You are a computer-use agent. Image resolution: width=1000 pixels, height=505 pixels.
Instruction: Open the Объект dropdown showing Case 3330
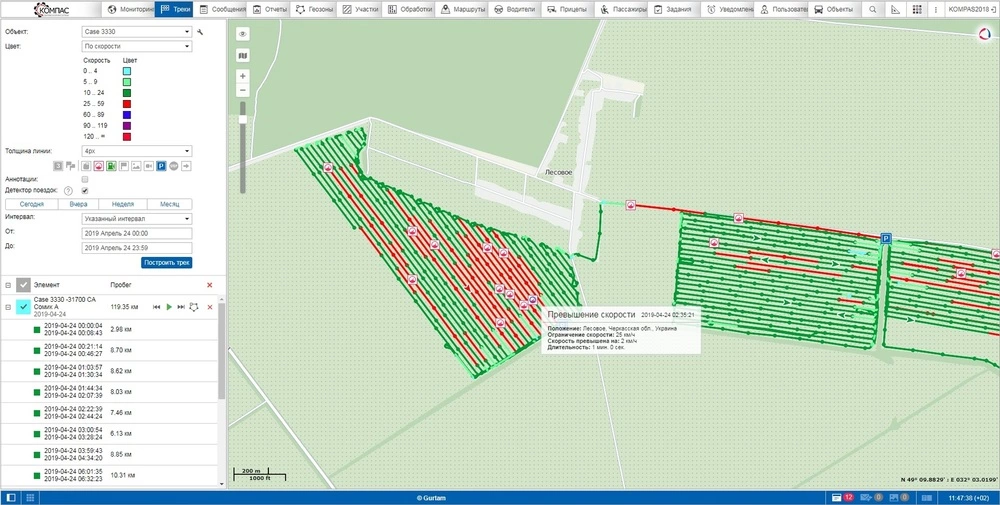point(137,32)
